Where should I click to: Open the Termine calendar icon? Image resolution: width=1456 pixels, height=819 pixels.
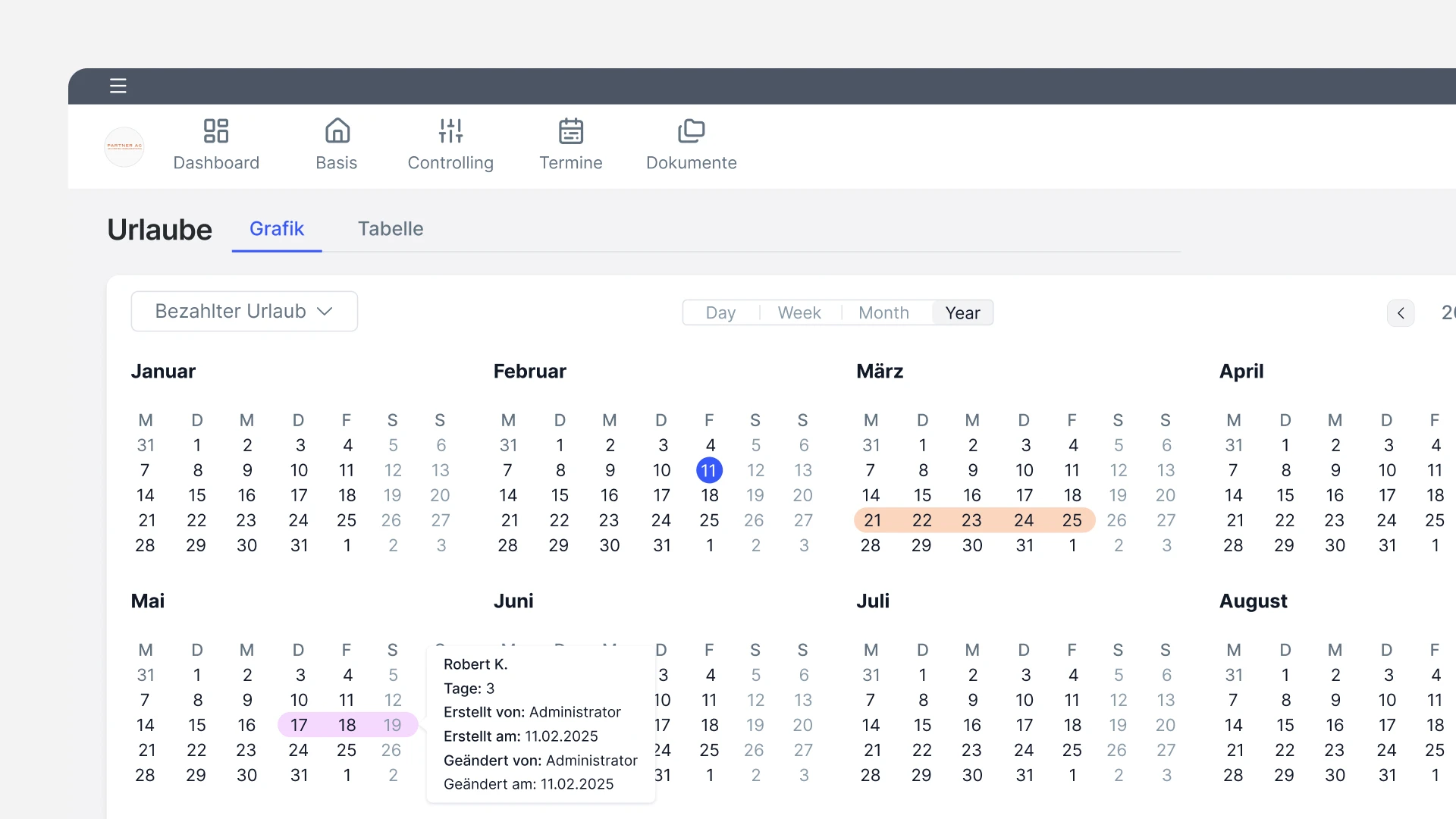coord(570,131)
